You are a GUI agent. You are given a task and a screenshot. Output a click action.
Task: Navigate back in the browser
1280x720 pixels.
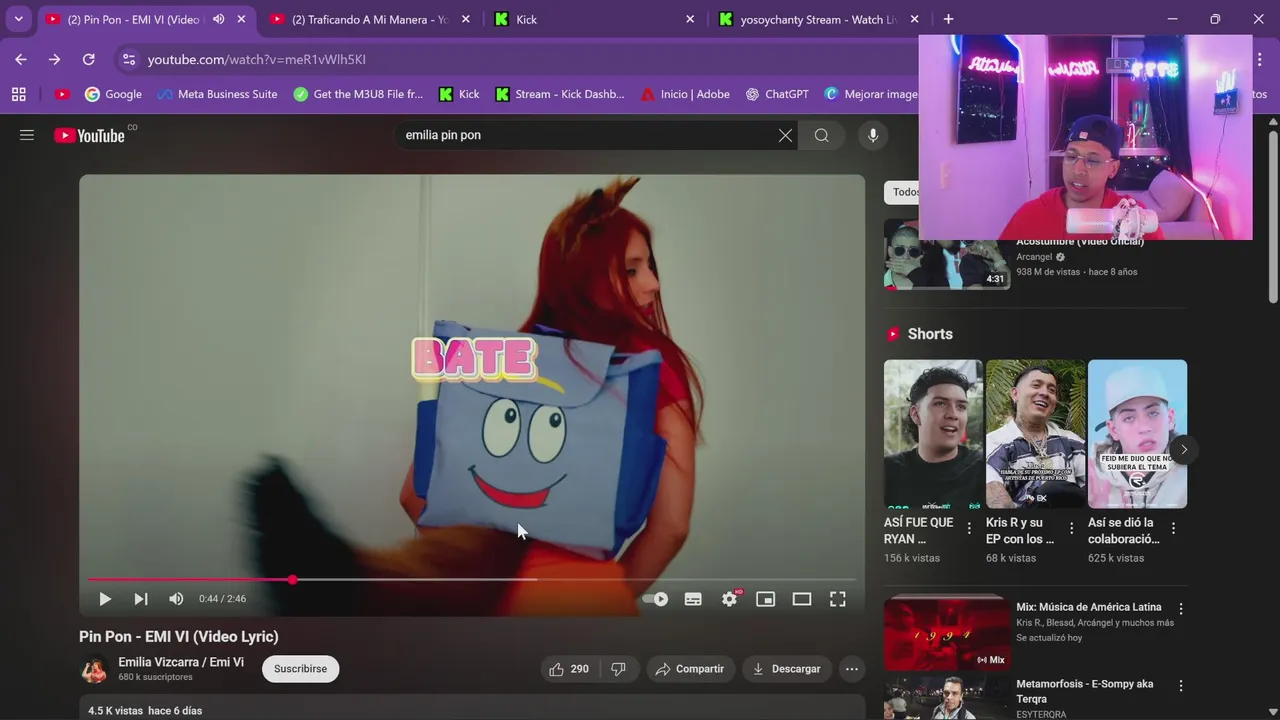21,60
